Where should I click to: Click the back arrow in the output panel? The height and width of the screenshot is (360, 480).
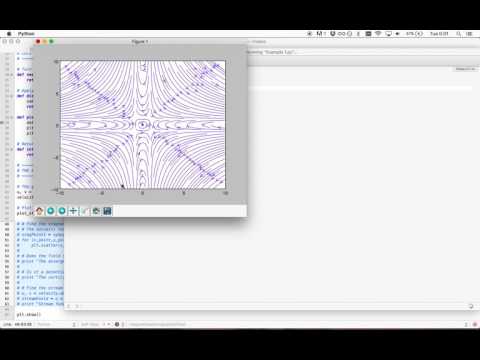click(x=69, y=306)
